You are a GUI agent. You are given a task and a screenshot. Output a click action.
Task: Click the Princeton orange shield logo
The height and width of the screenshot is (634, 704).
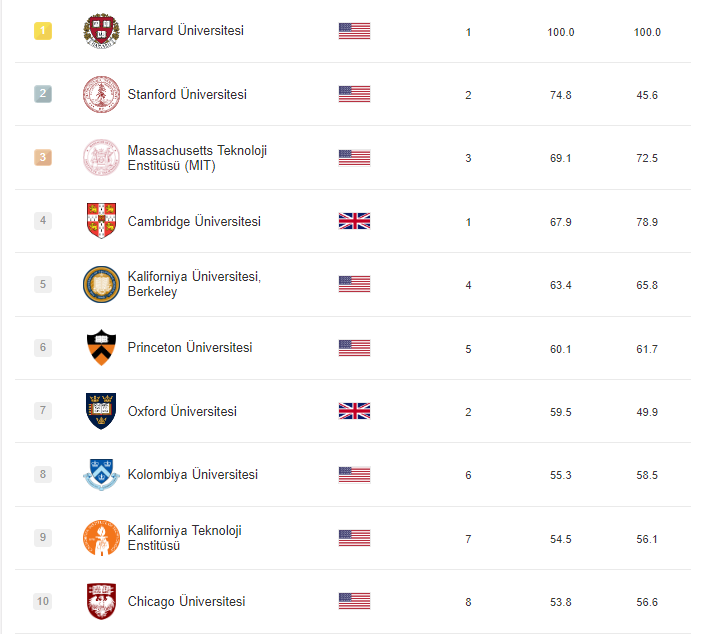101,348
